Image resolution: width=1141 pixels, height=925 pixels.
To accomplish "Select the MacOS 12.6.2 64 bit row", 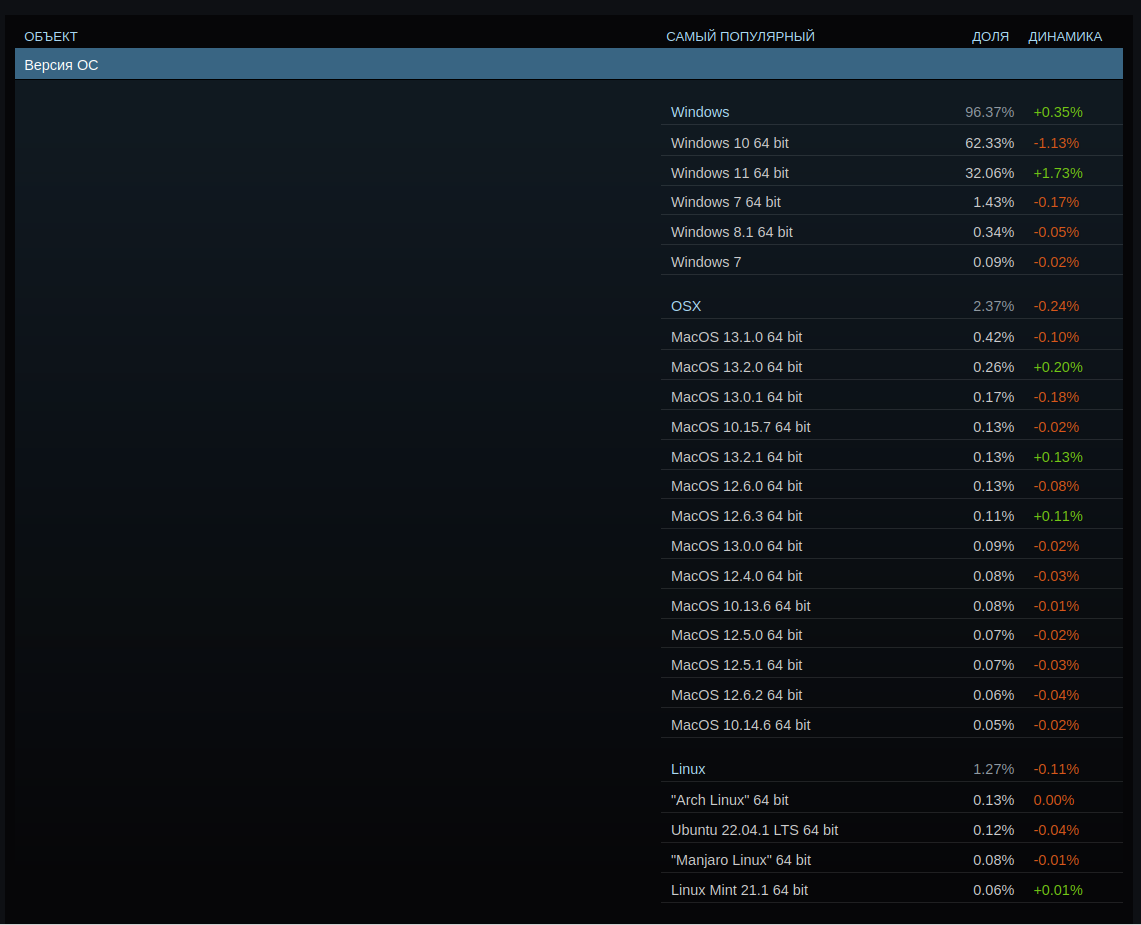I will 891,694.
